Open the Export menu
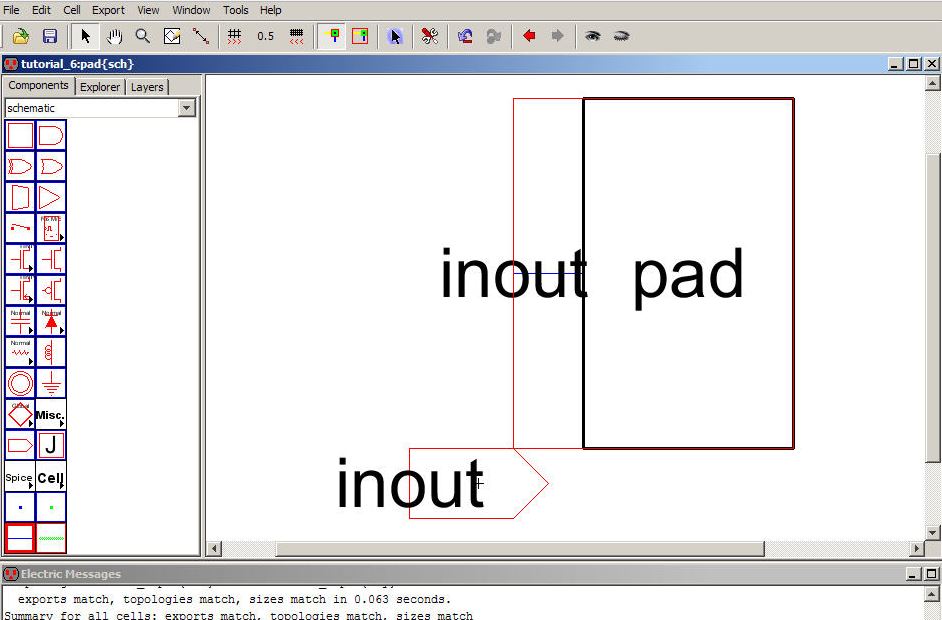The image size is (942, 620). coord(108,10)
